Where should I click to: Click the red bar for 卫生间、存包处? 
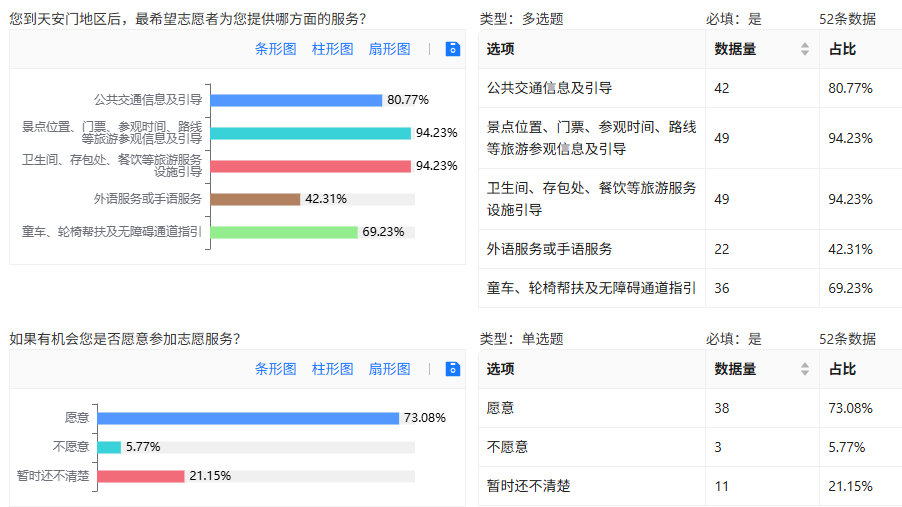click(311, 166)
